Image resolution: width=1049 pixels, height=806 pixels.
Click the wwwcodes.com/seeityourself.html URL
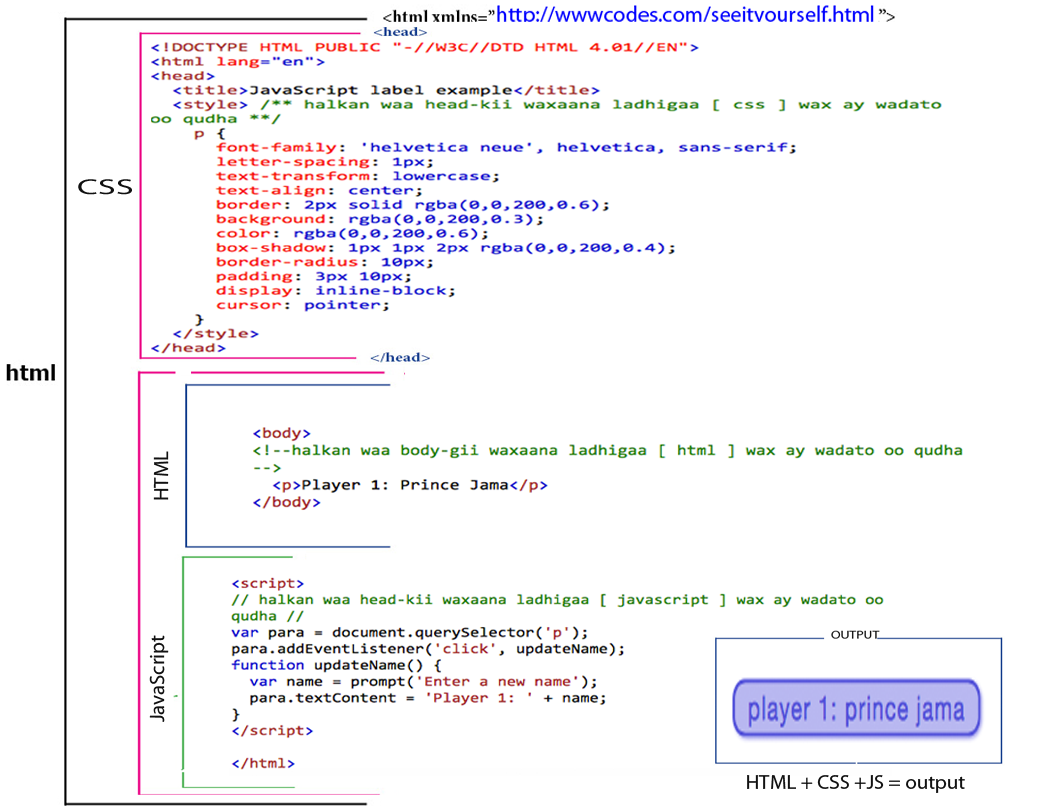point(685,15)
